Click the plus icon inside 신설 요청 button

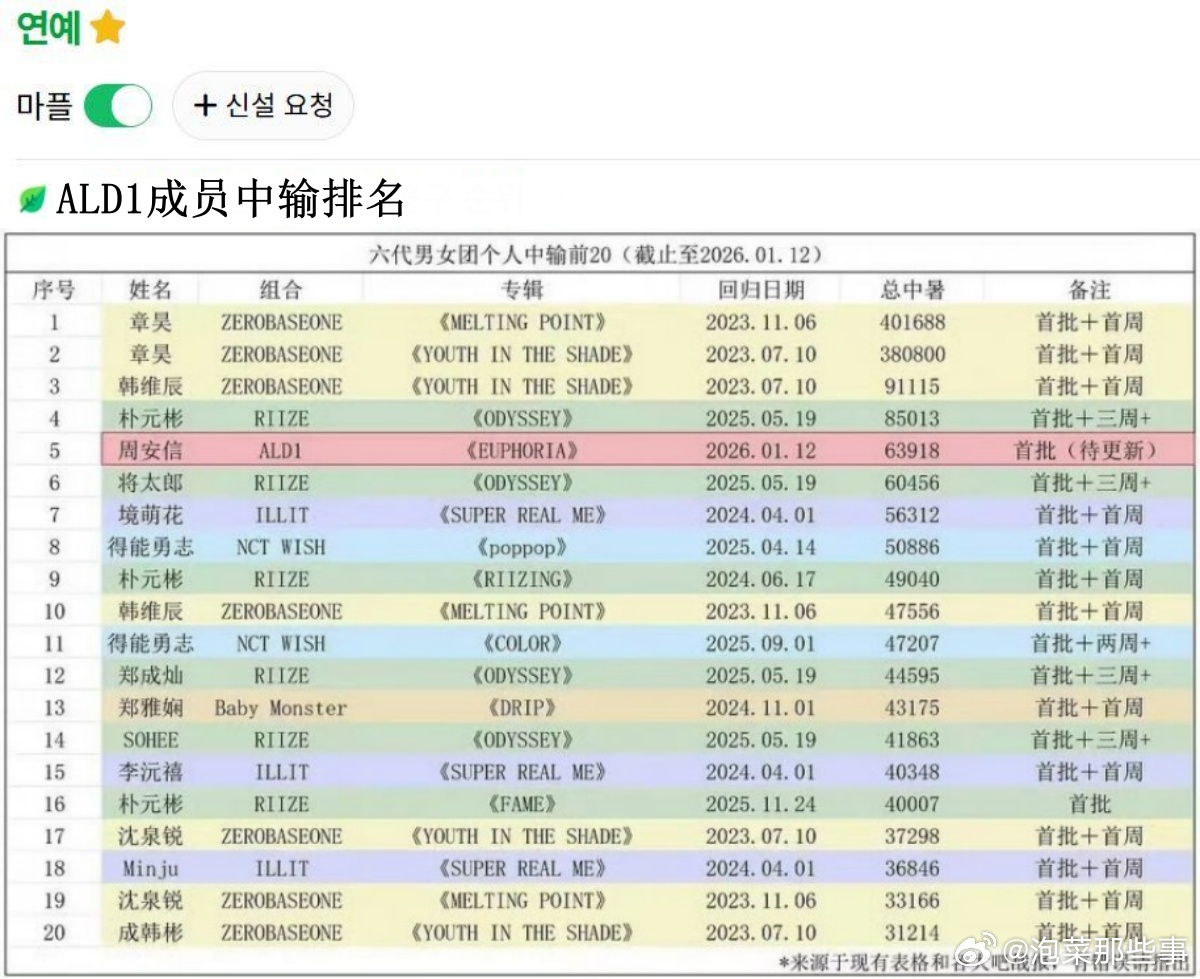[x=206, y=106]
